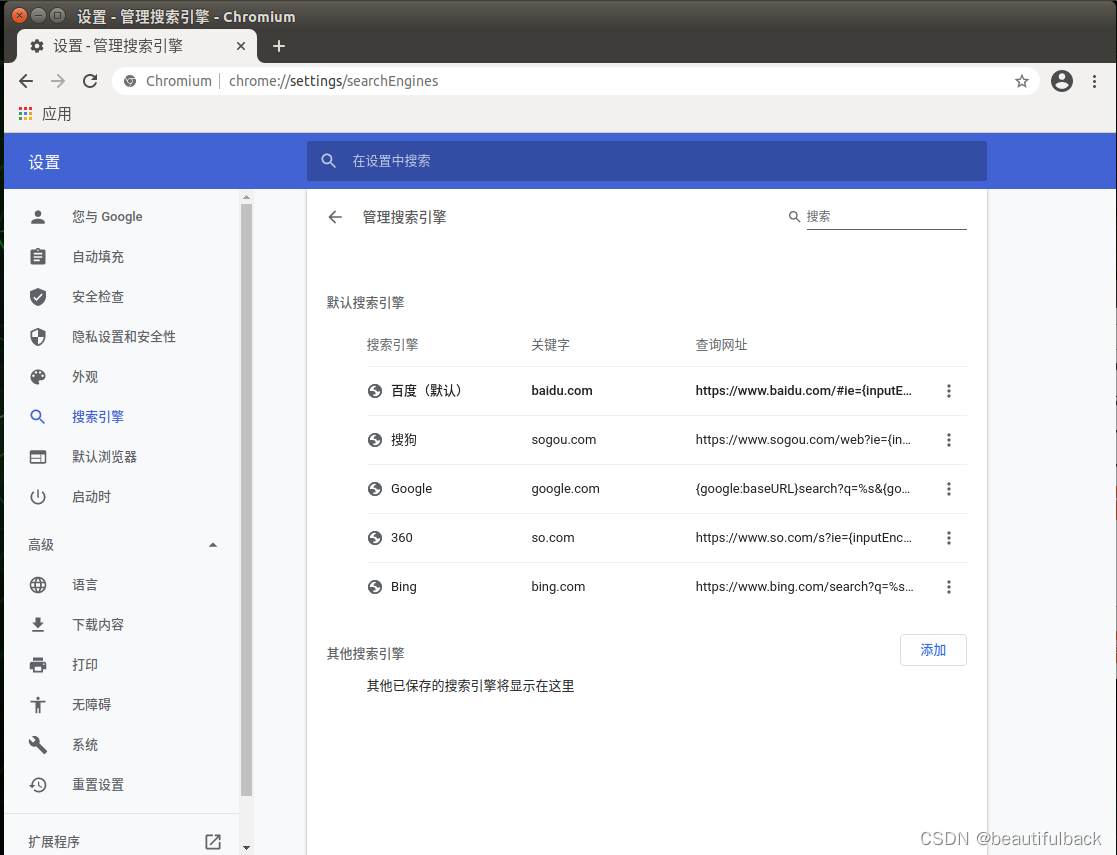1117x855 pixels.
Task: Click the {google:baseURL}search URL text
Action: [803, 489]
